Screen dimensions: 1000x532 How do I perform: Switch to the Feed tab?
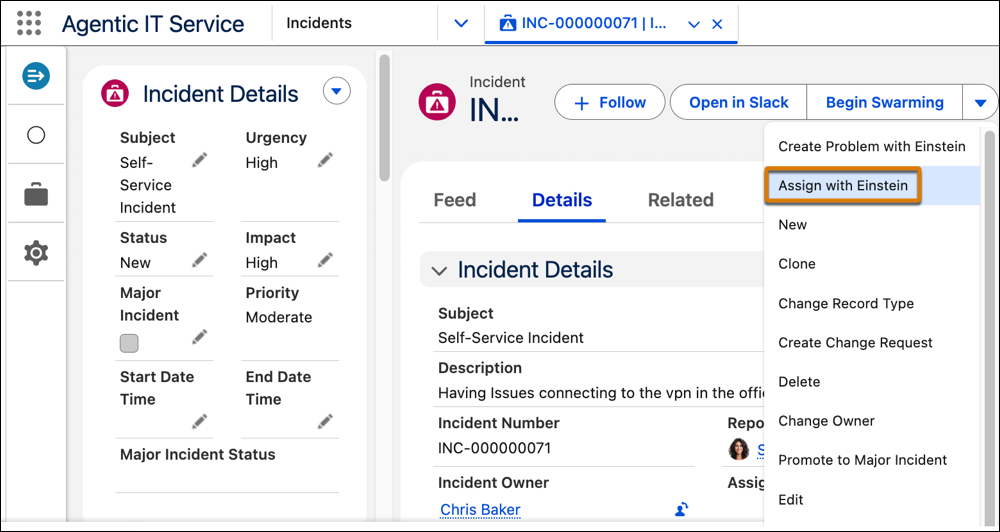(455, 200)
